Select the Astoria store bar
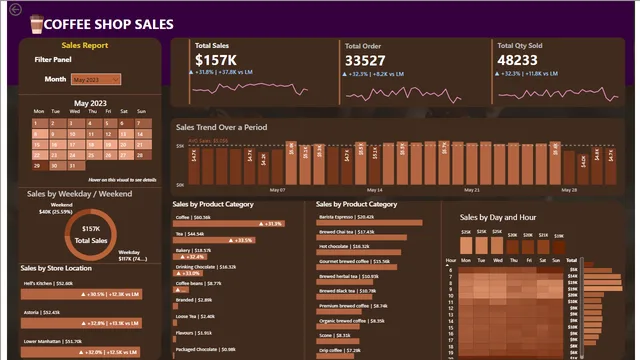The width and height of the screenshot is (640, 360). pyautogui.click(x=82, y=323)
